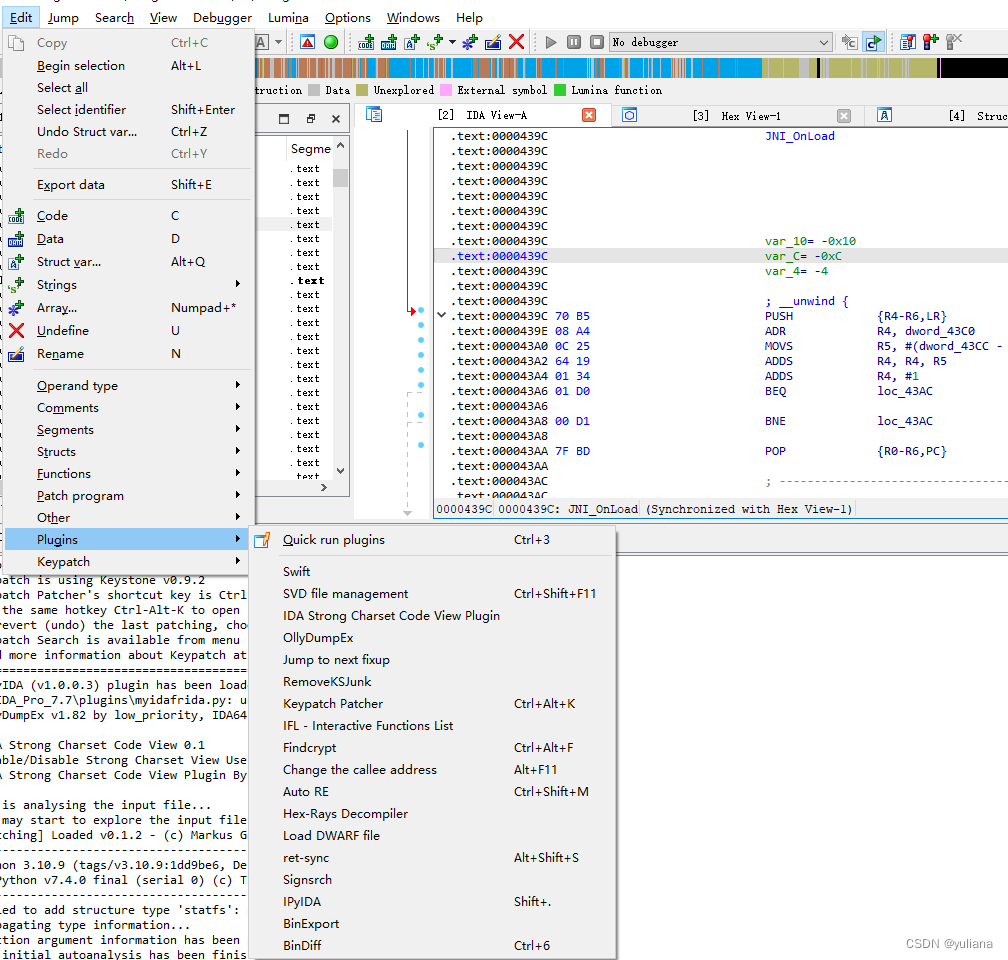Screen dimensions: 1008x960
Task: Stop the process with the stop toolbar icon
Action: pos(595,41)
